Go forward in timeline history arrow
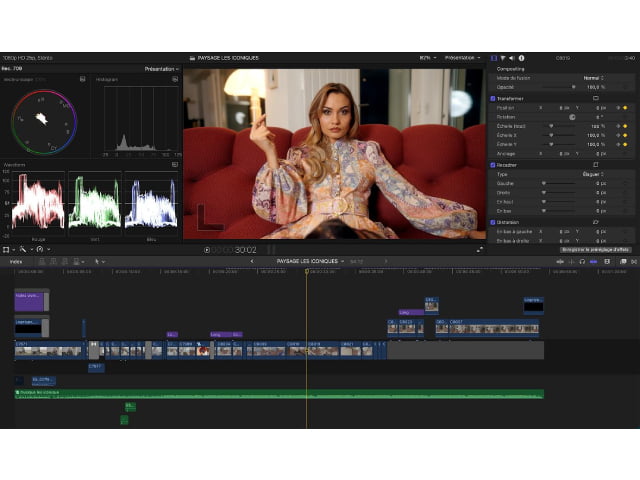Image resolution: width=640 pixels, height=480 pixels. click(386, 261)
